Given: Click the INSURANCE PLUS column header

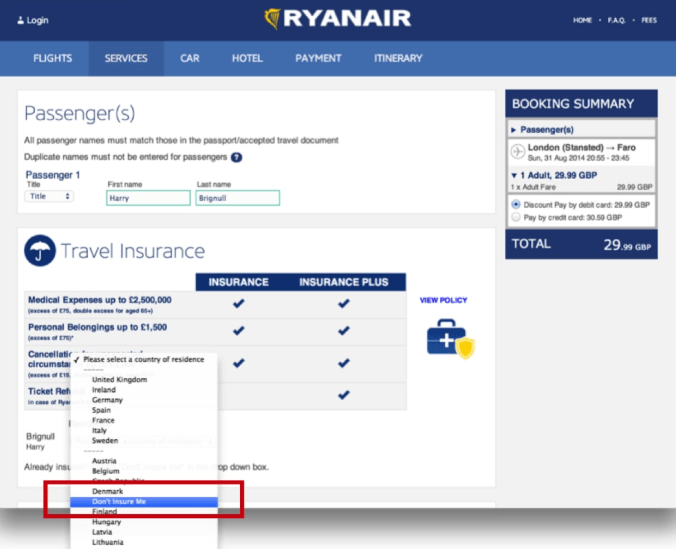Looking at the screenshot, I should (344, 282).
